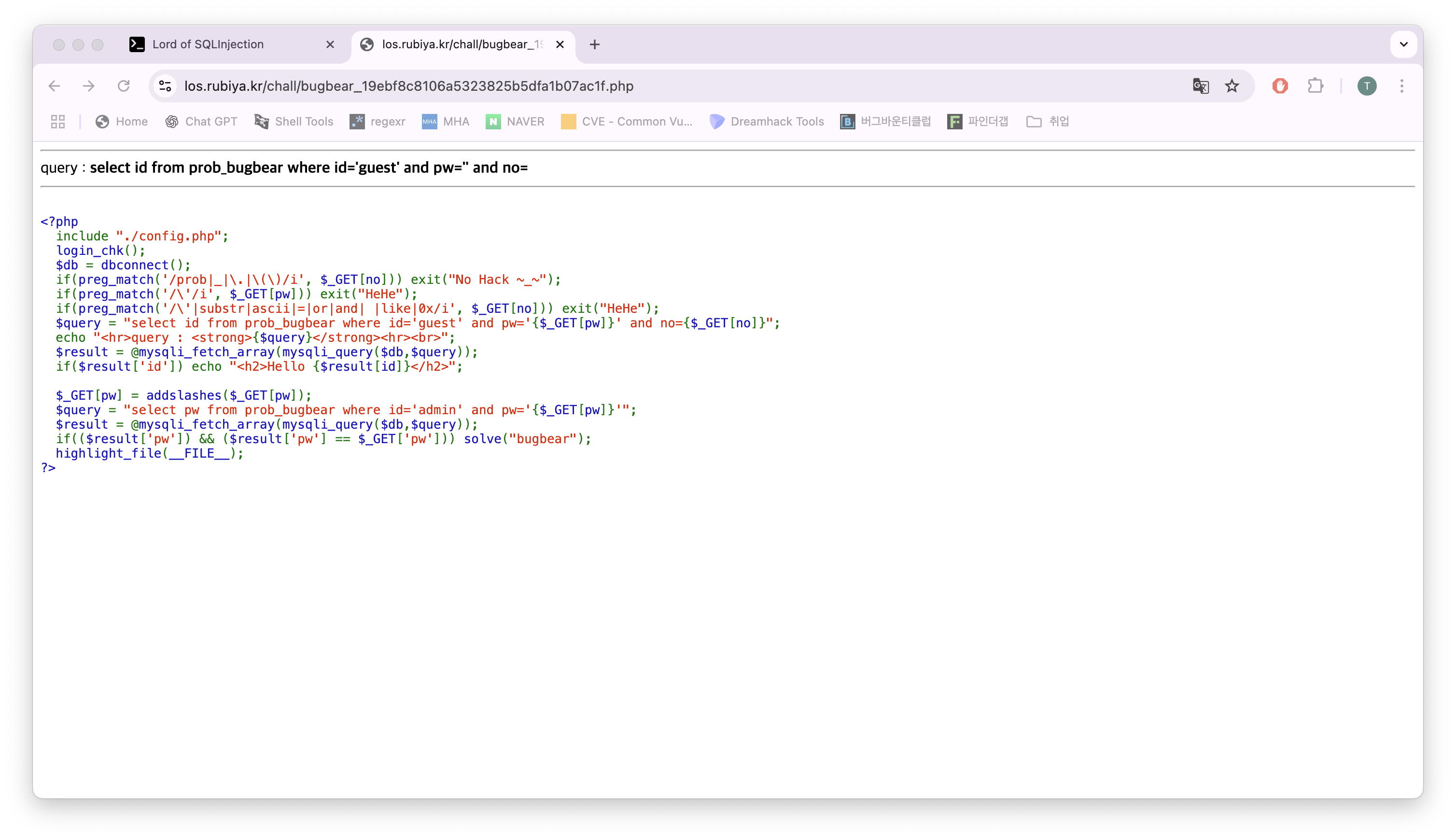Open the 취업 bookmarks folder
This screenshot has height=839, width=1456.
[1048, 122]
